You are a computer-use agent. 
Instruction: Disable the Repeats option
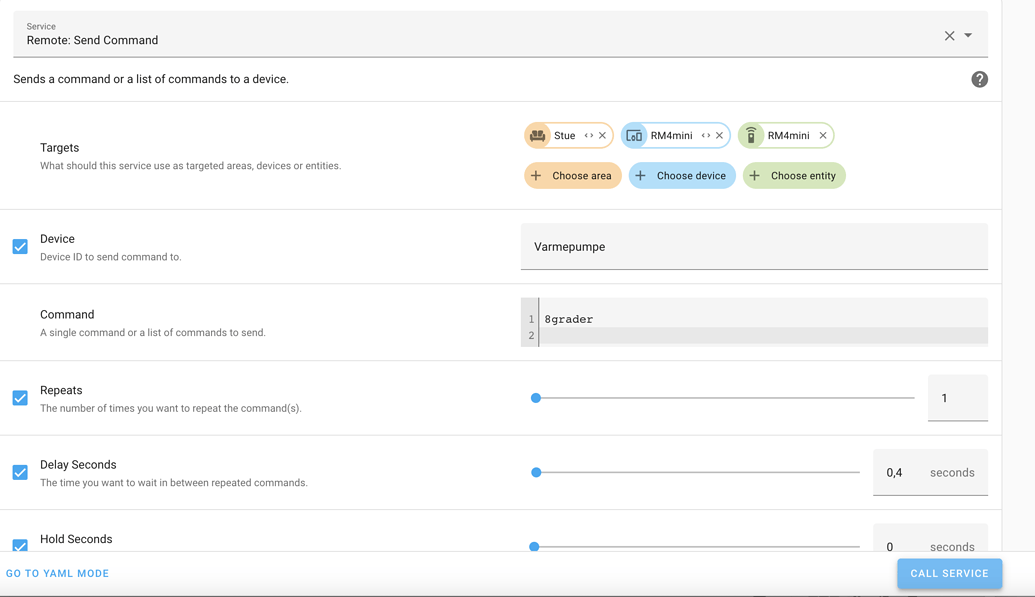(19, 397)
